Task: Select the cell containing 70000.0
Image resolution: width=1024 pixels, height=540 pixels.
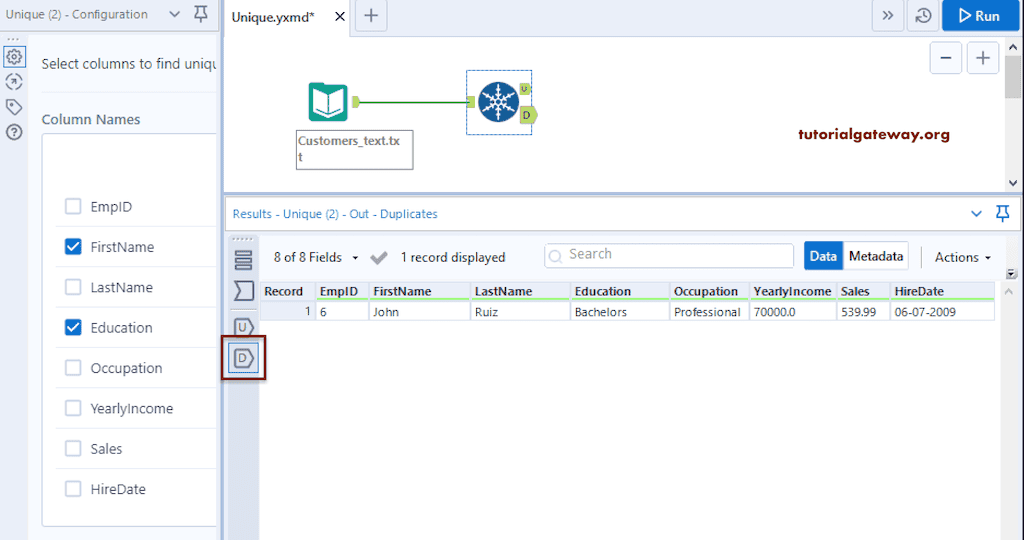Action: [x=793, y=312]
